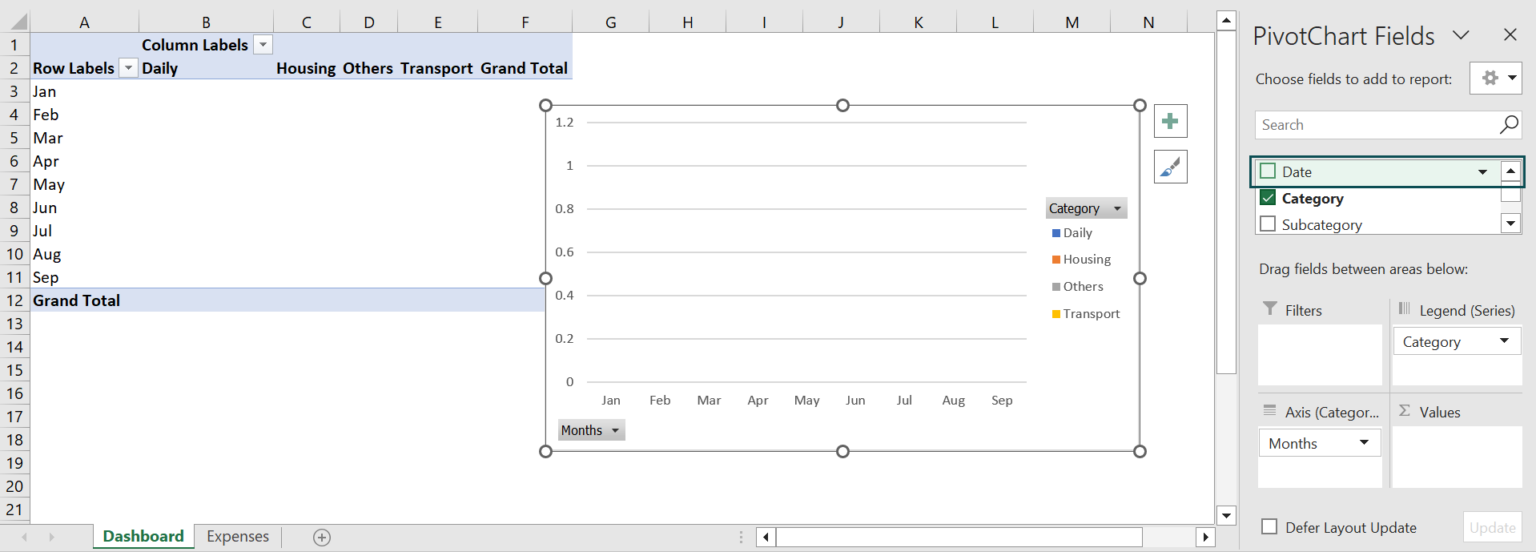Select row 12 header
Image resolution: width=1536 pixels, height=552 pixels.
click(x=14, y=300)
